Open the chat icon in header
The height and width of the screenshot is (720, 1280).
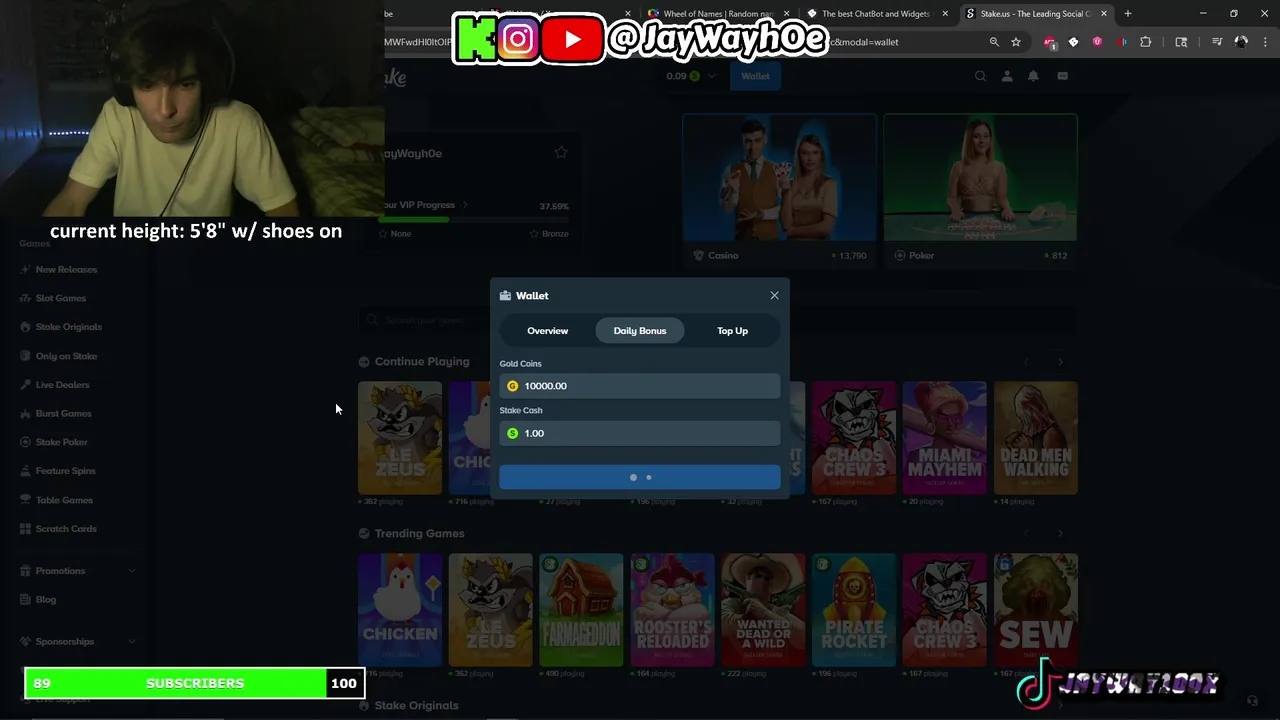click(x=1062, y=76)
